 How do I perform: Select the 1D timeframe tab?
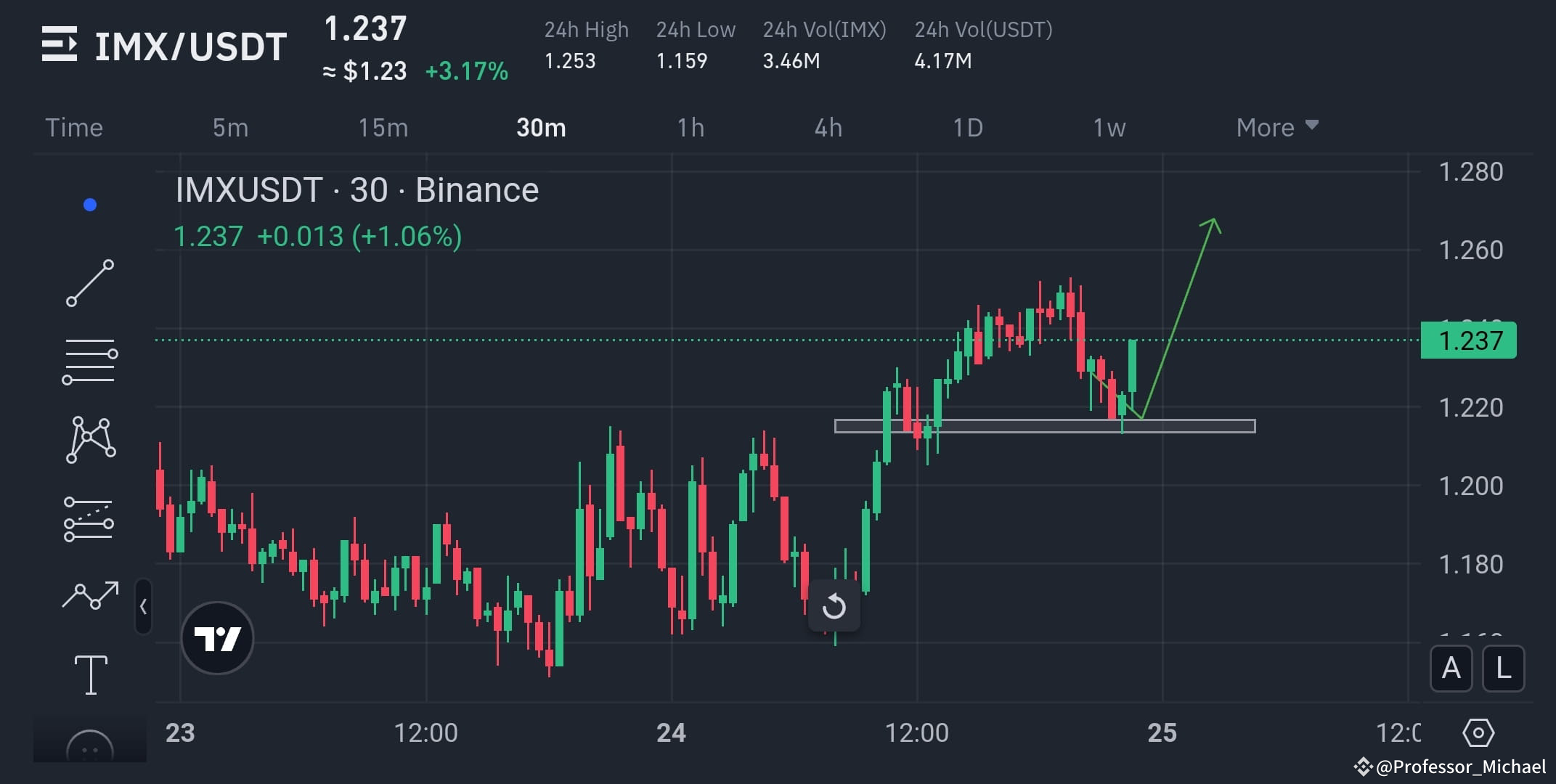click(x=969, y=127)
